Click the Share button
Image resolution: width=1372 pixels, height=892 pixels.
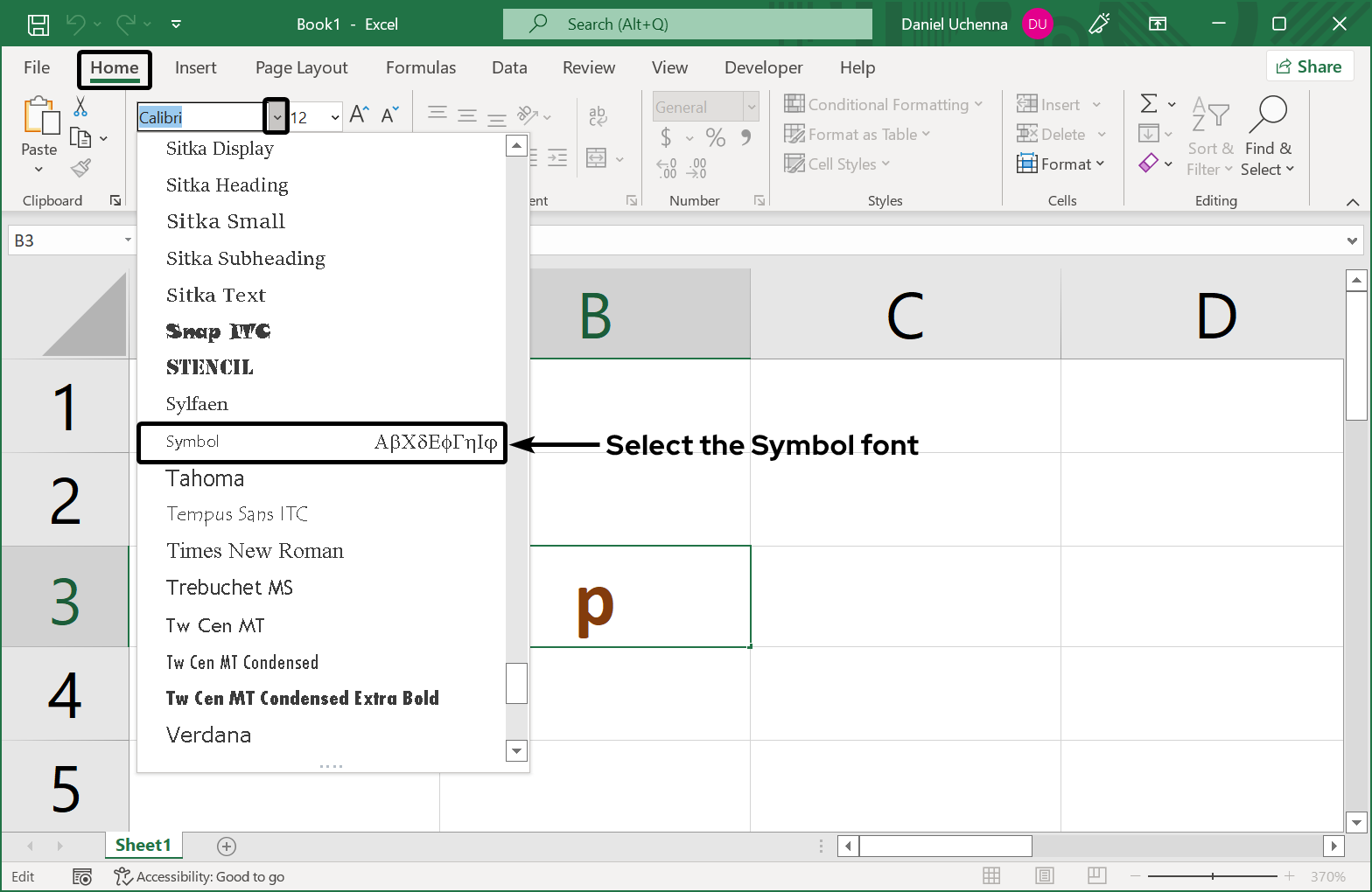(x=1309, y=66)
